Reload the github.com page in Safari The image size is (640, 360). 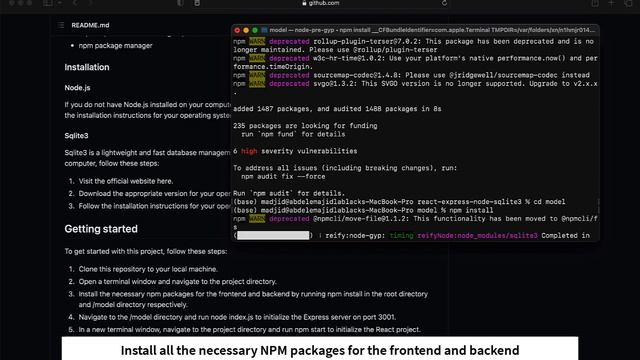click(444, 3)
